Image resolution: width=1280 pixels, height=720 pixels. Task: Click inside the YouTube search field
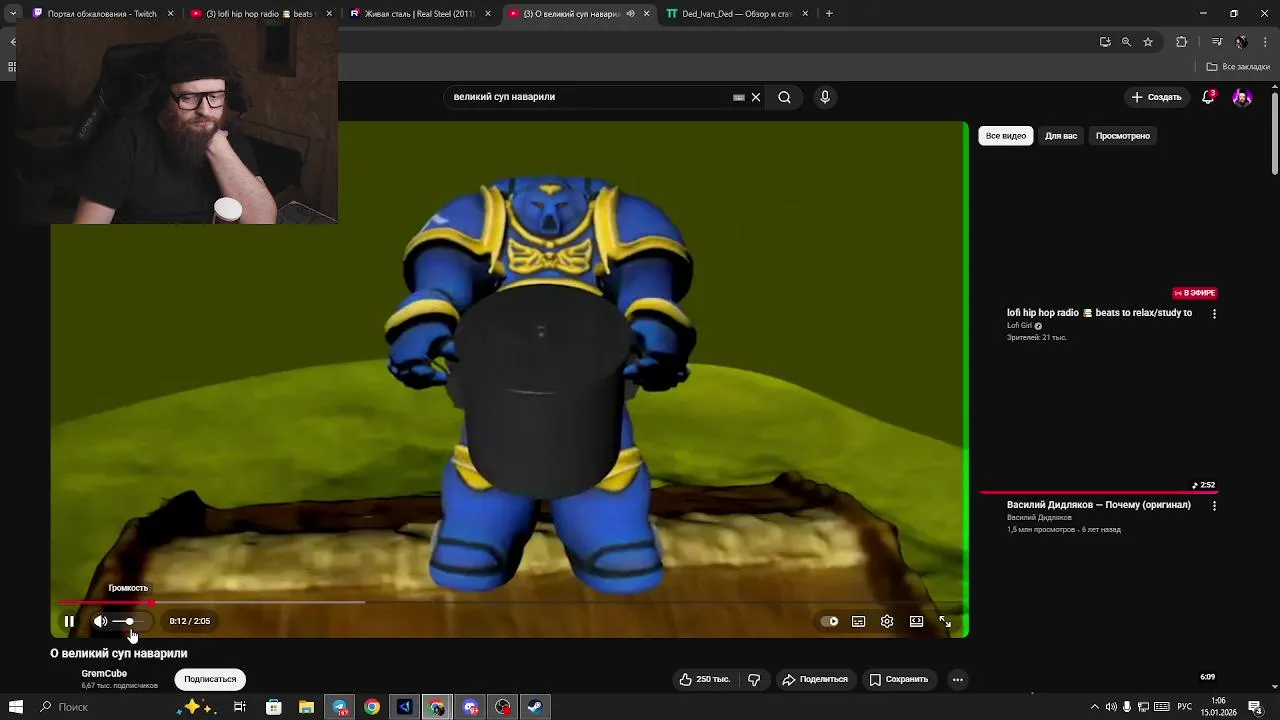[x=590, y=97]
